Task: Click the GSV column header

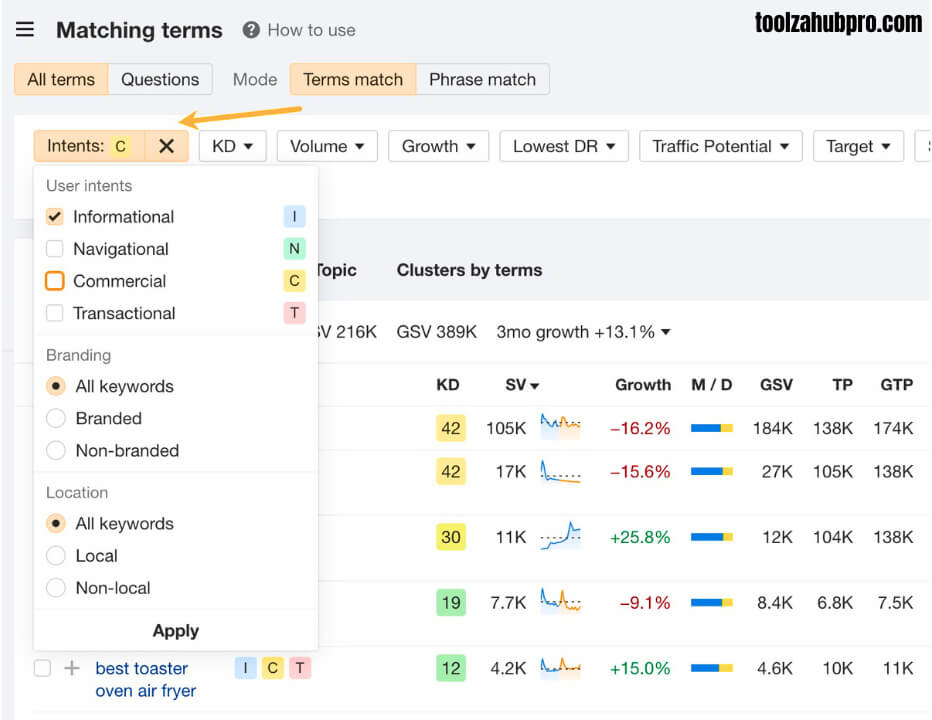Action: click(x=776, y=385)
